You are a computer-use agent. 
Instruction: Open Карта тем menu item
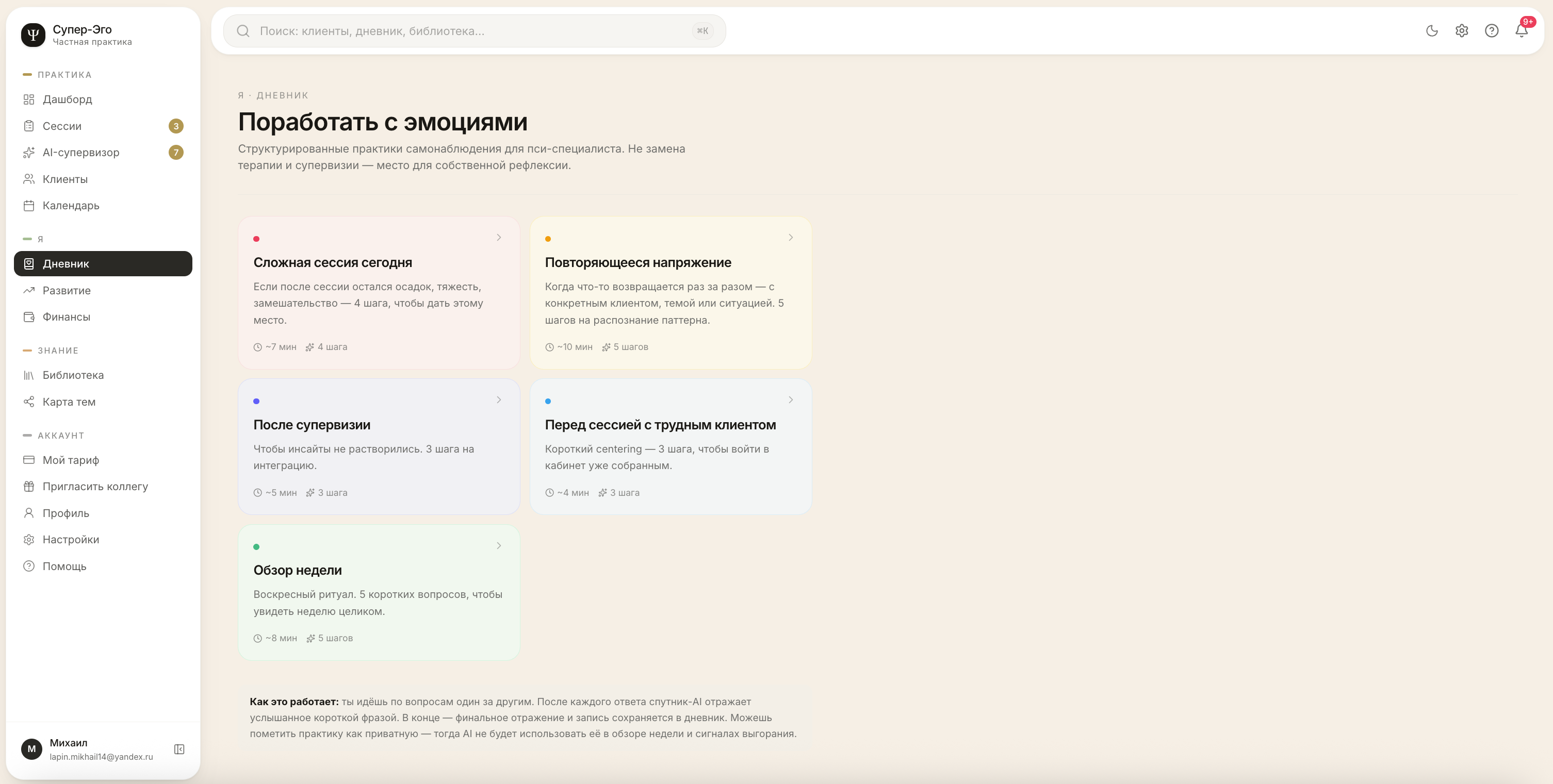(103, 402)
